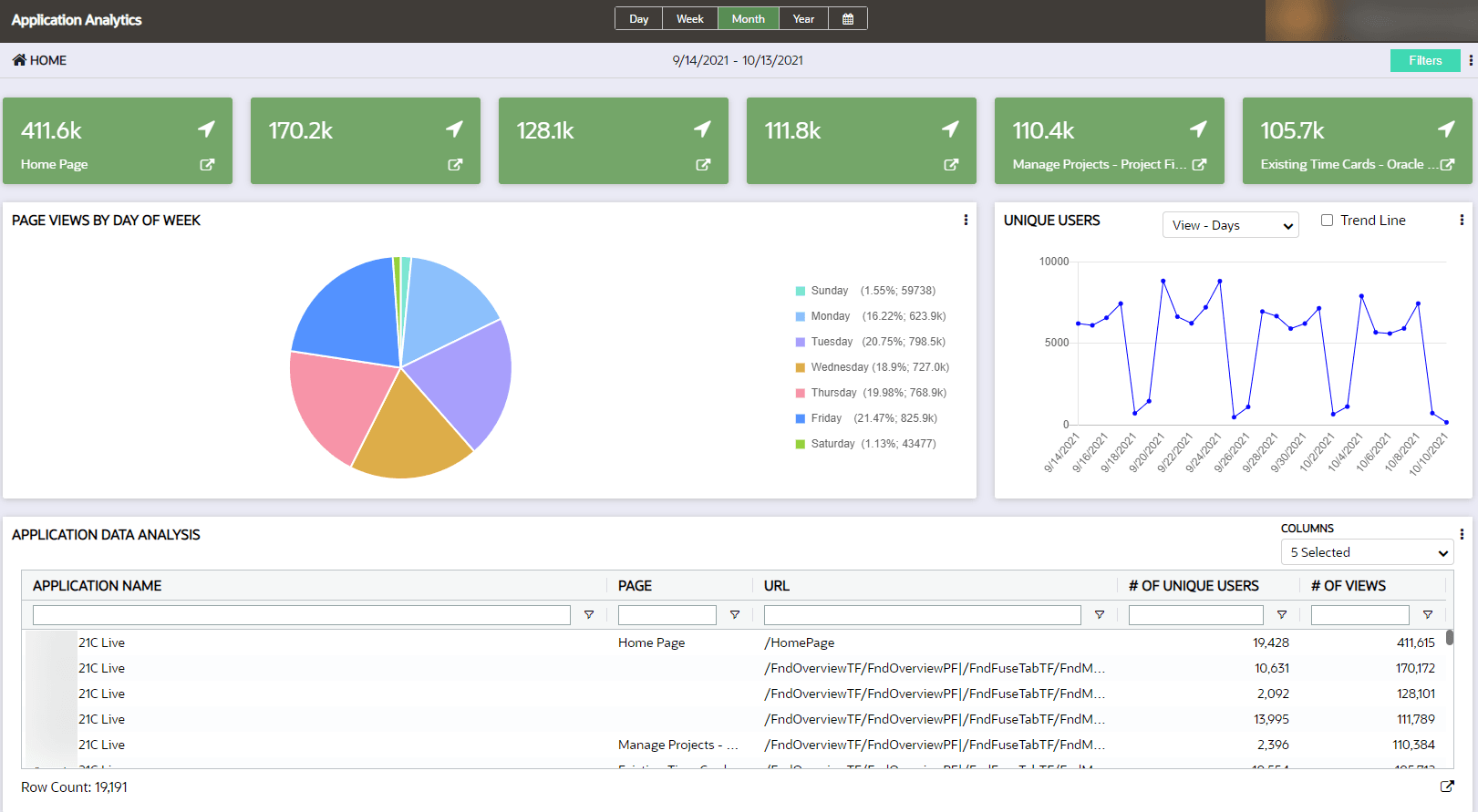
Task: Open the page options kebab menu beside Filters
Action: (1470, 60)
